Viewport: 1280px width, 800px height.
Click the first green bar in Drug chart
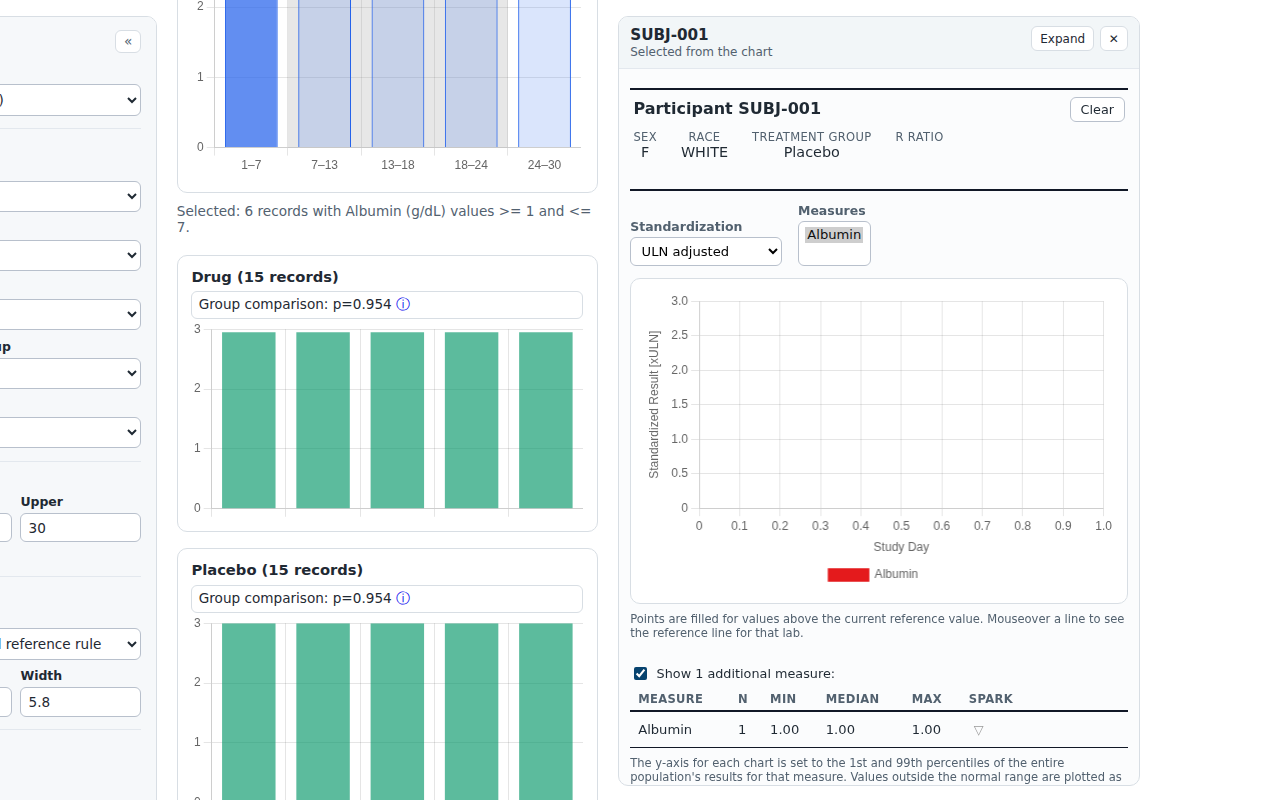pos(249,420)
